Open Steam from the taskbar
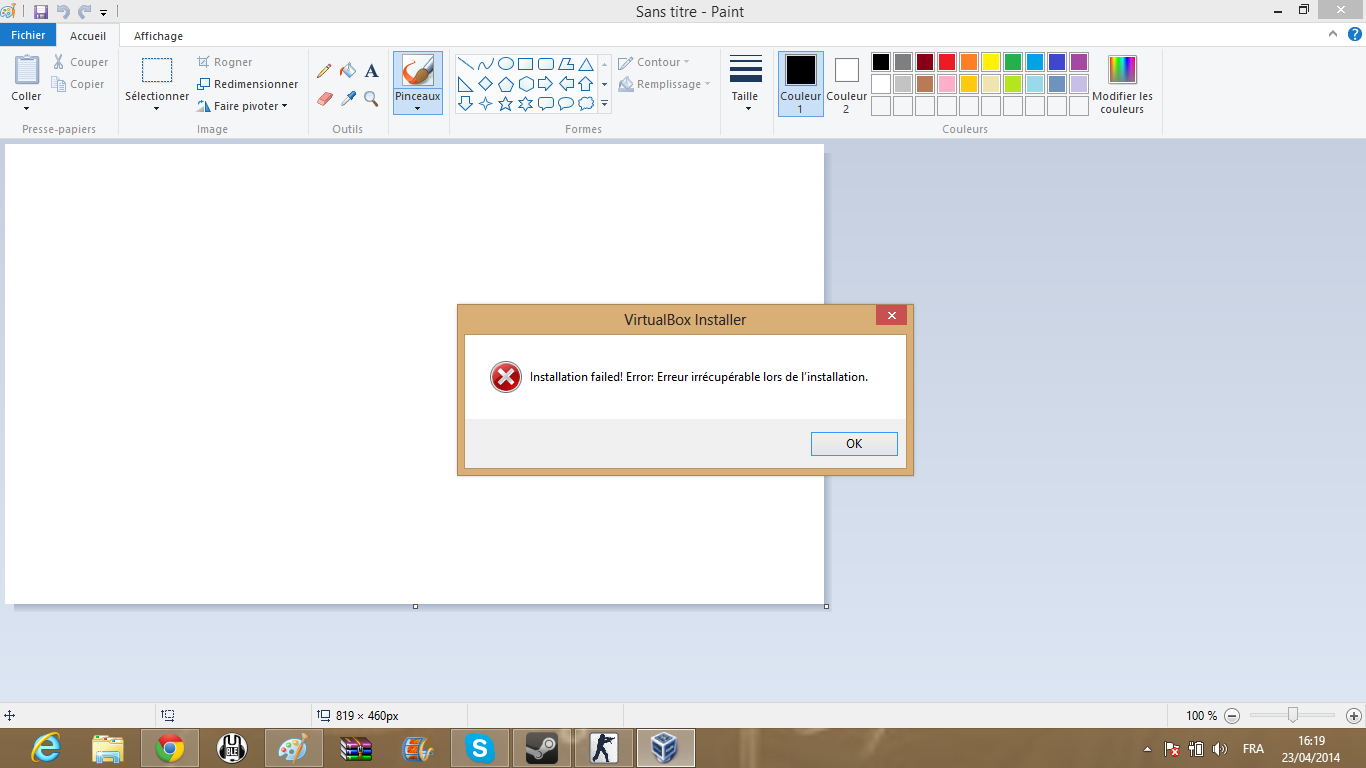This screenshot has height=768, width=1366. click(x=542, y=748)
